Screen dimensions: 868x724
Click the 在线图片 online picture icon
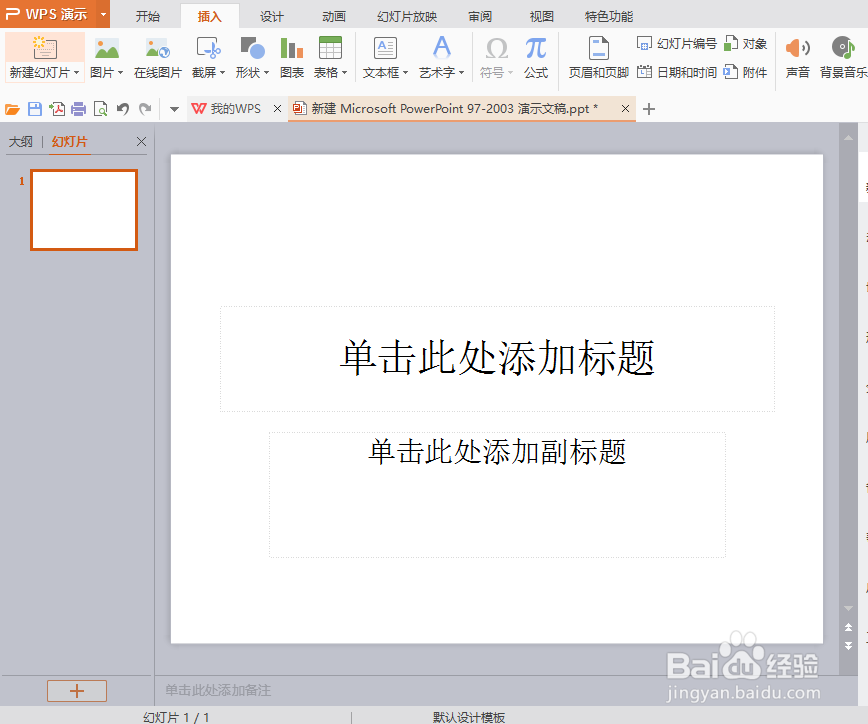coord(158,48)
